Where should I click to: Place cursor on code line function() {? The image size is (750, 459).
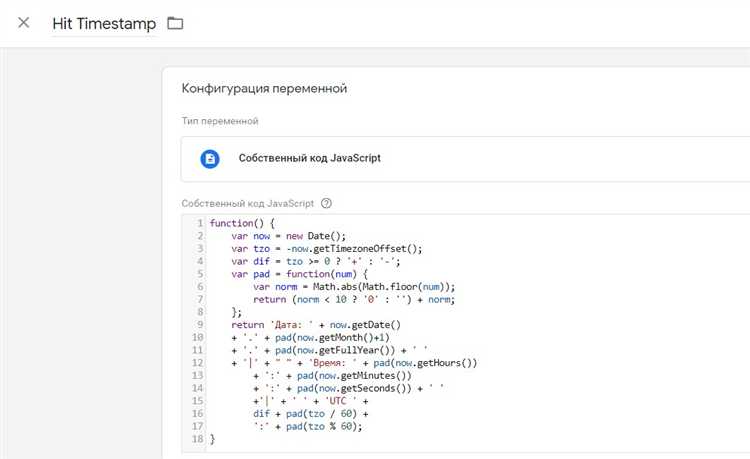(x=242, y=223)
